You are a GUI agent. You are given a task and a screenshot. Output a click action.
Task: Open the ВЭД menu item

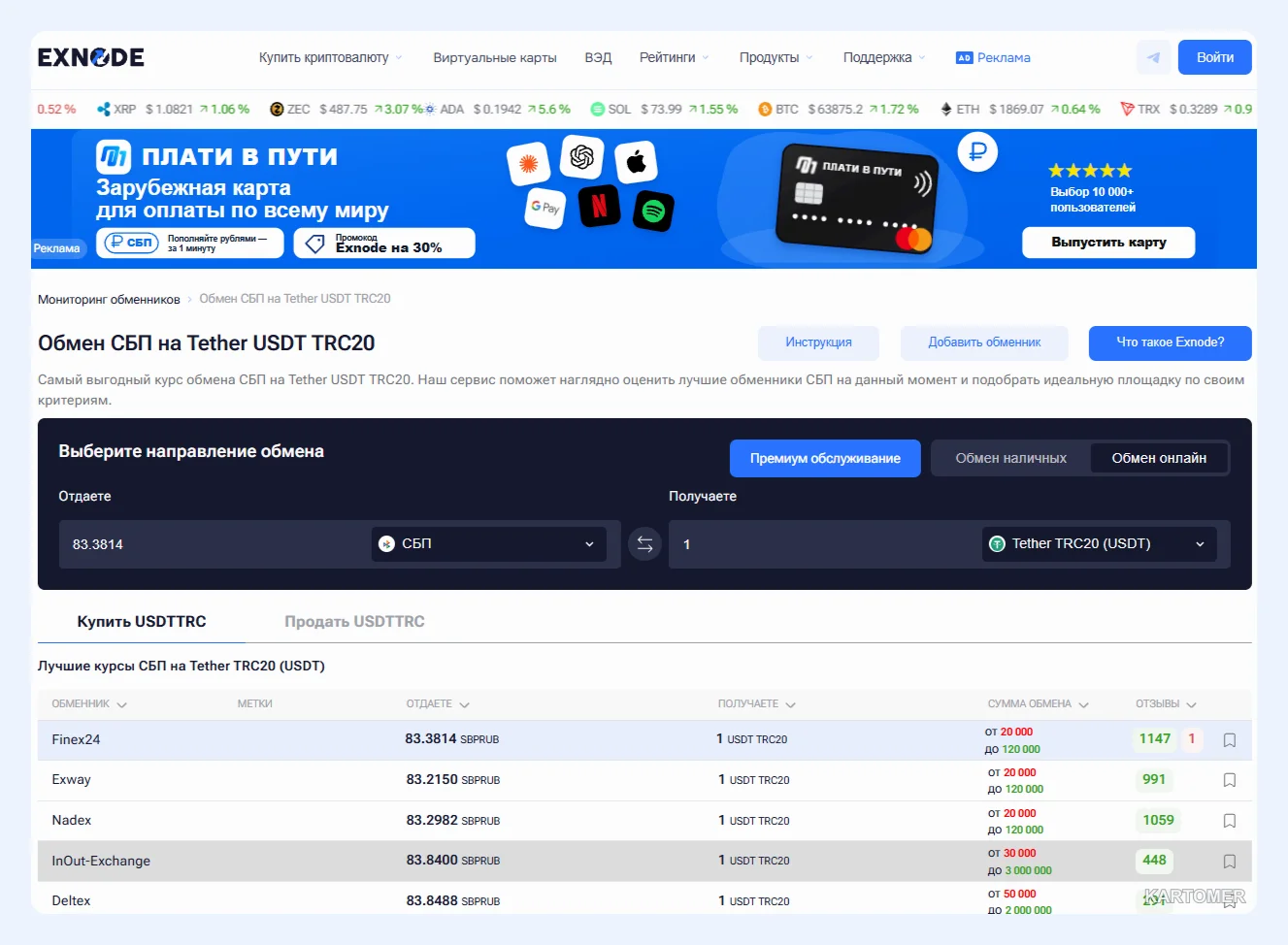coord(598,57)
